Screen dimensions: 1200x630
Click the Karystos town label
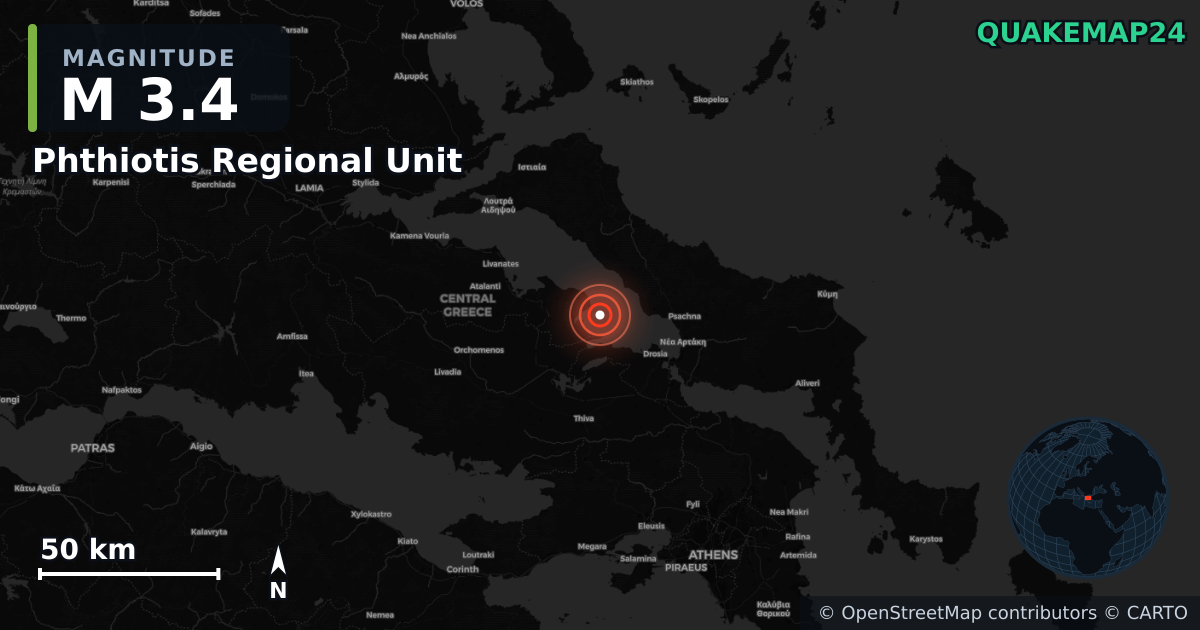[x=926, y=539]
